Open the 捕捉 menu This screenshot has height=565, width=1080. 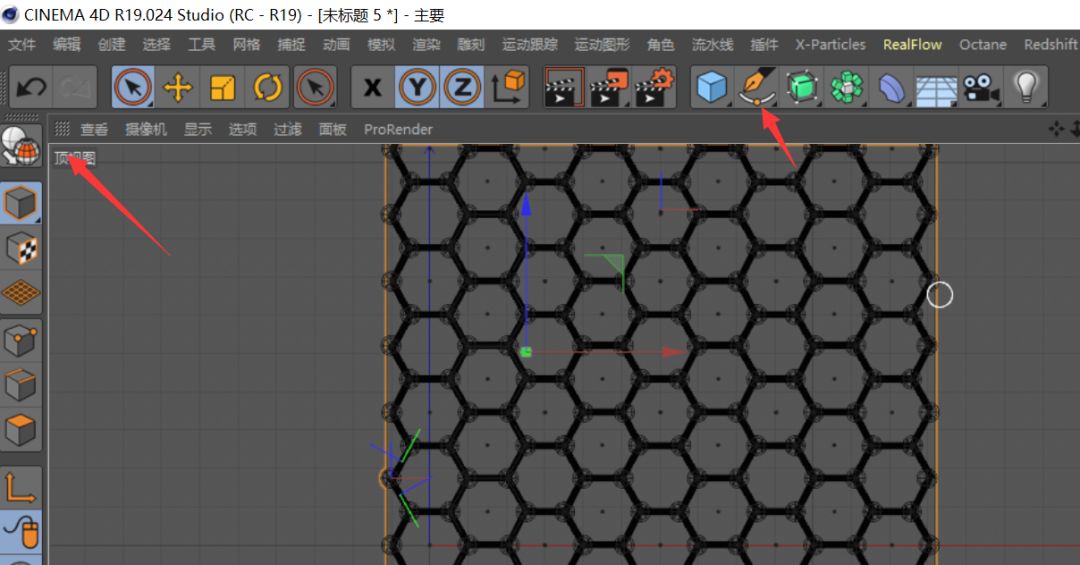[291, 45]
